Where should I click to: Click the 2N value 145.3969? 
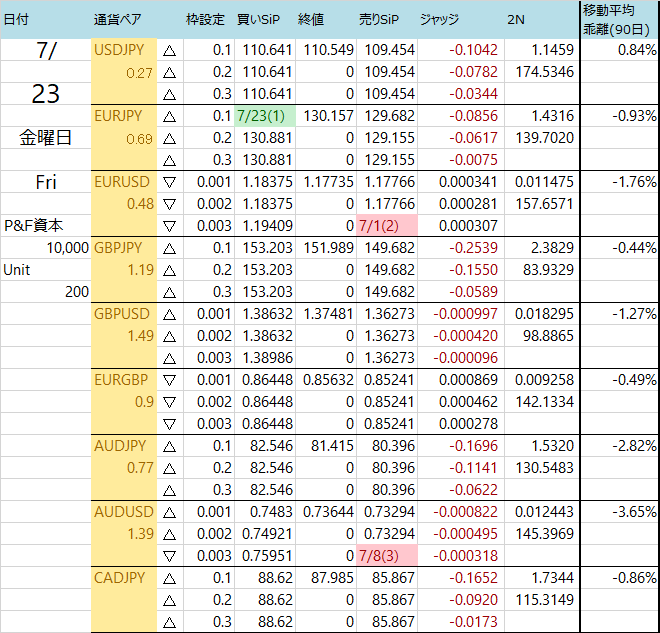(x=545, y=534)
